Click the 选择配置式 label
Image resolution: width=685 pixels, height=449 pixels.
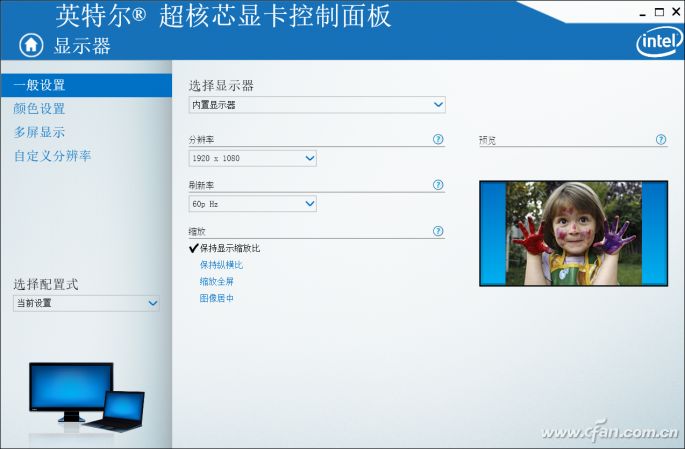tap(46, 284)
